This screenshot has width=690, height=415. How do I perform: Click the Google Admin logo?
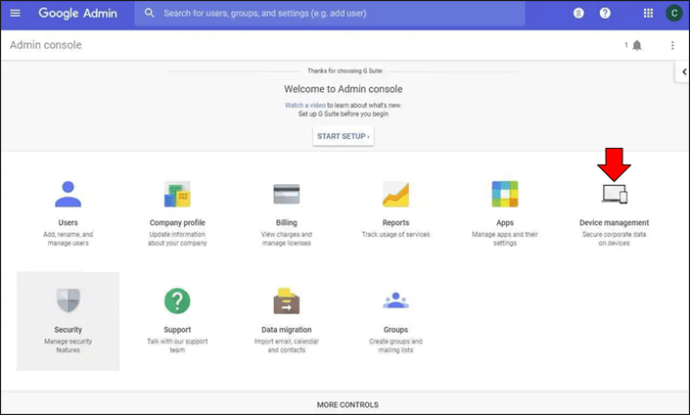point(77,13)
